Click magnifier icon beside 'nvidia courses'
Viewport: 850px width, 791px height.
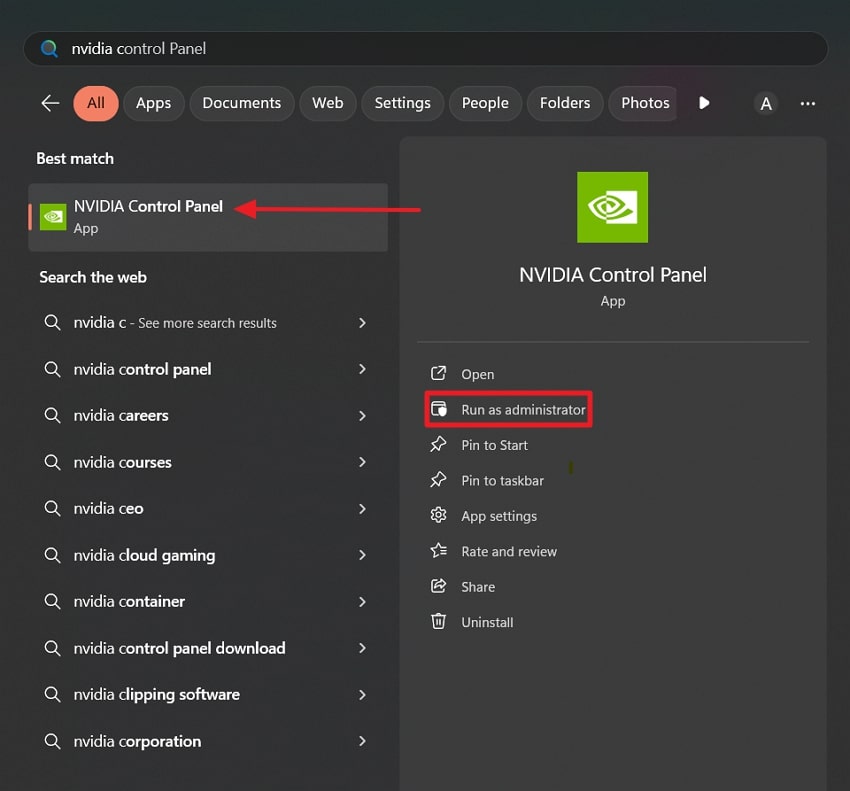(52, 462)
